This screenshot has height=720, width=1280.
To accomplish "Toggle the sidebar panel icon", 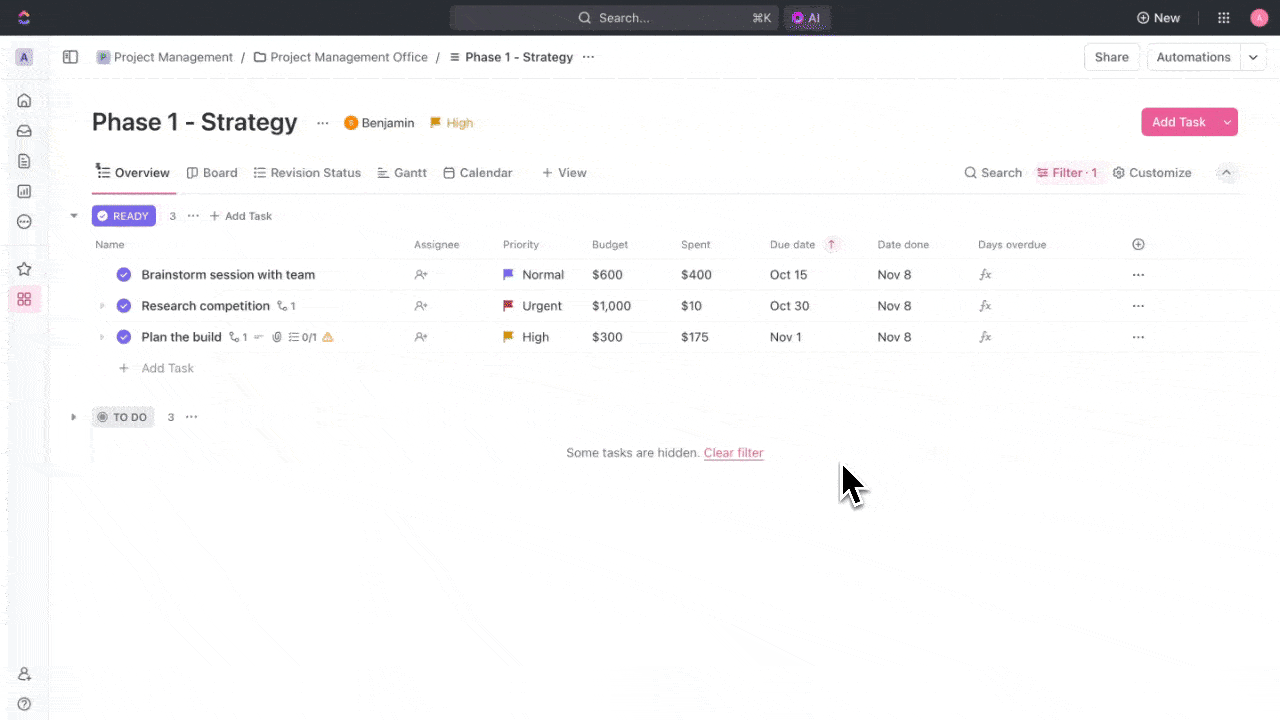I will point(70,57).
